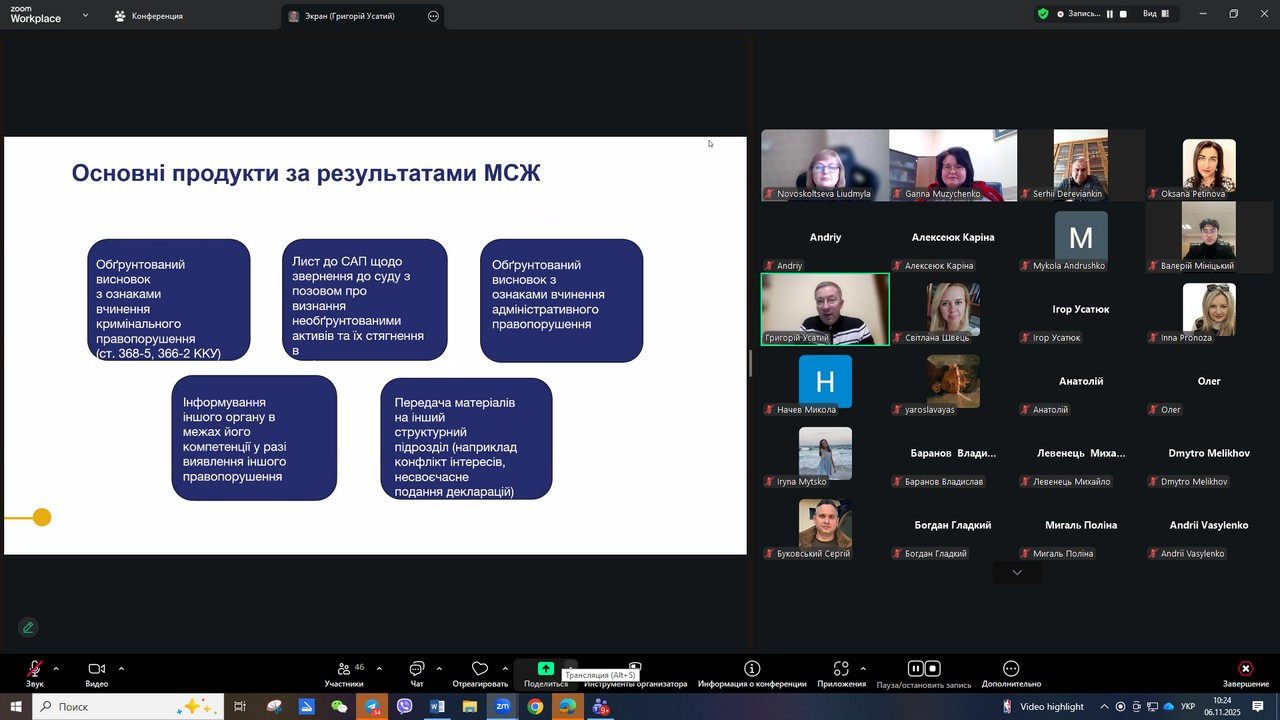Open Информация о конференции info icon
Image resolution: width=1280 pixels, height=720 pixels.
752,669
